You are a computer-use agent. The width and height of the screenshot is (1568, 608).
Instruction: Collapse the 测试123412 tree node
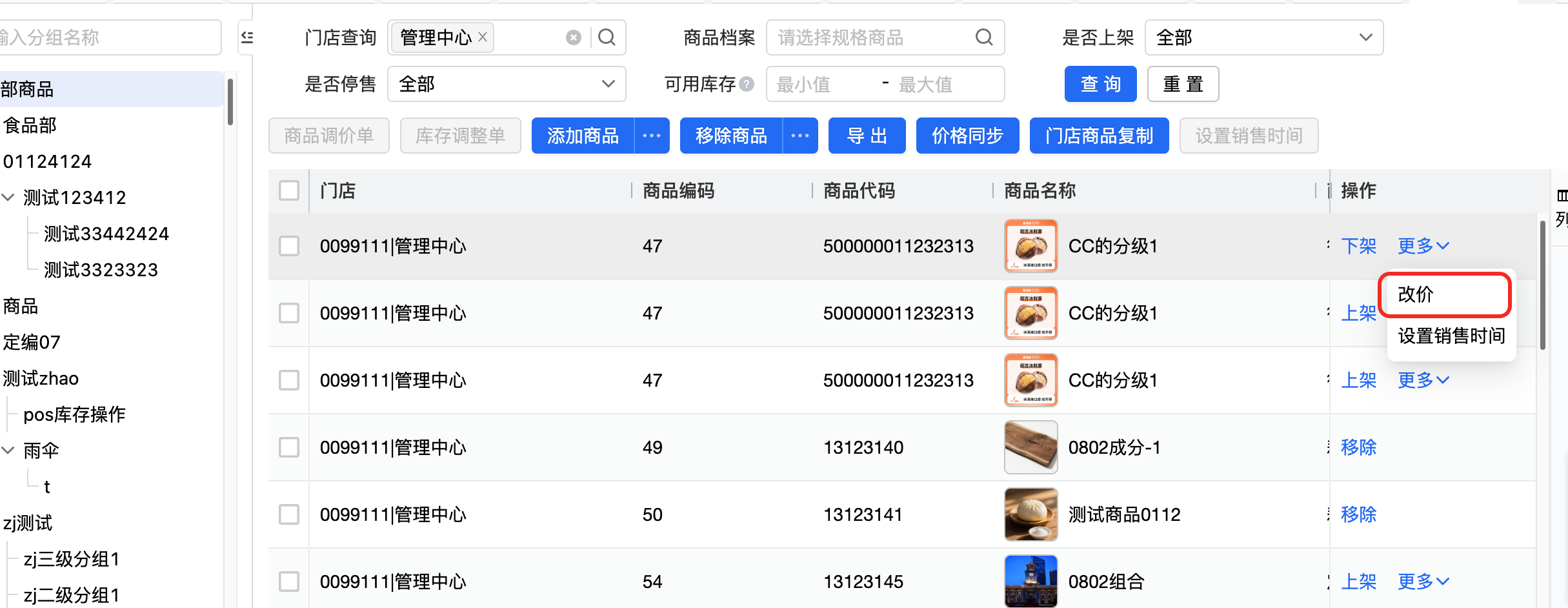pyautogui.click(x=8, y=198)
